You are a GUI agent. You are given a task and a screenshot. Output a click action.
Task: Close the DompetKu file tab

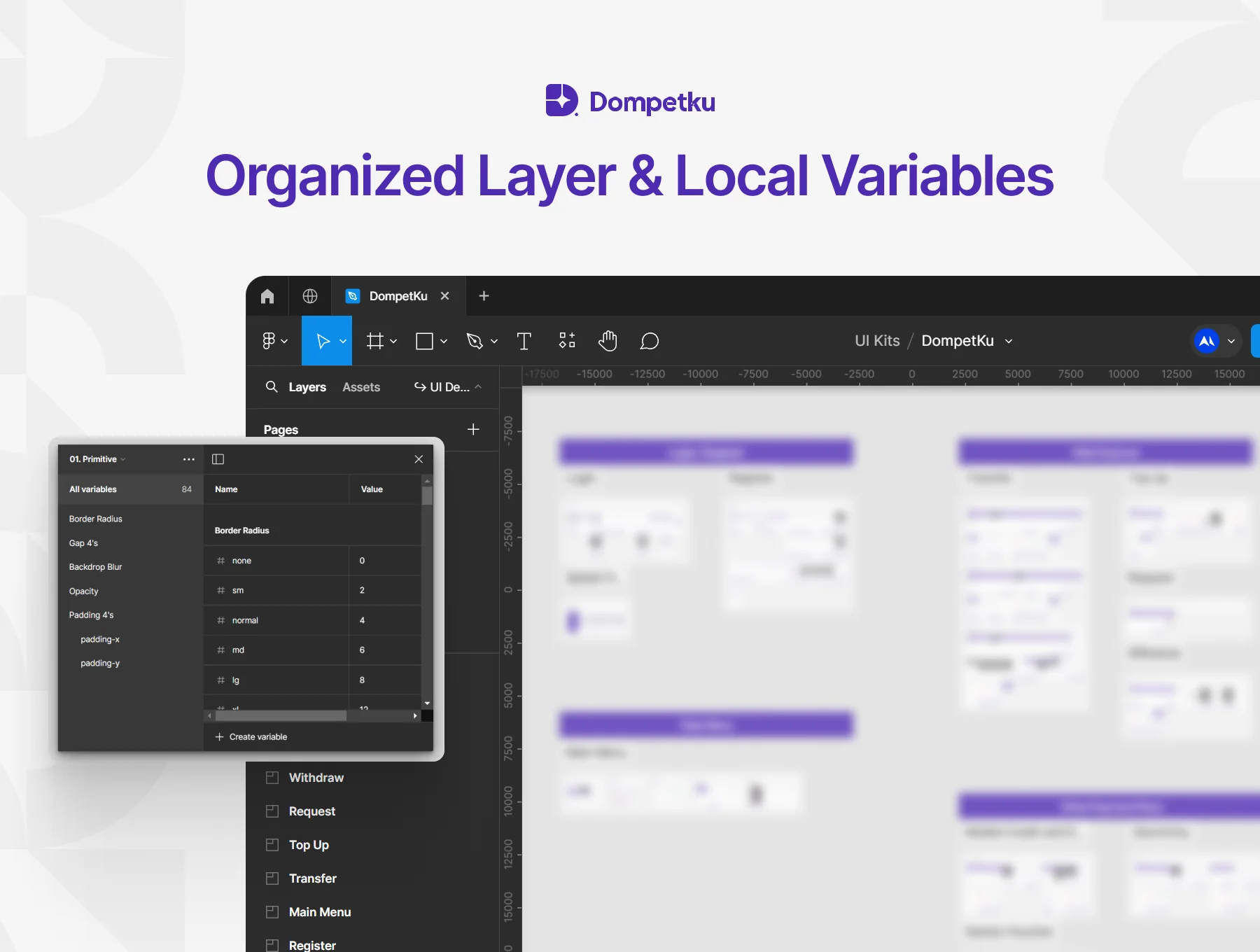coord(444,296)
